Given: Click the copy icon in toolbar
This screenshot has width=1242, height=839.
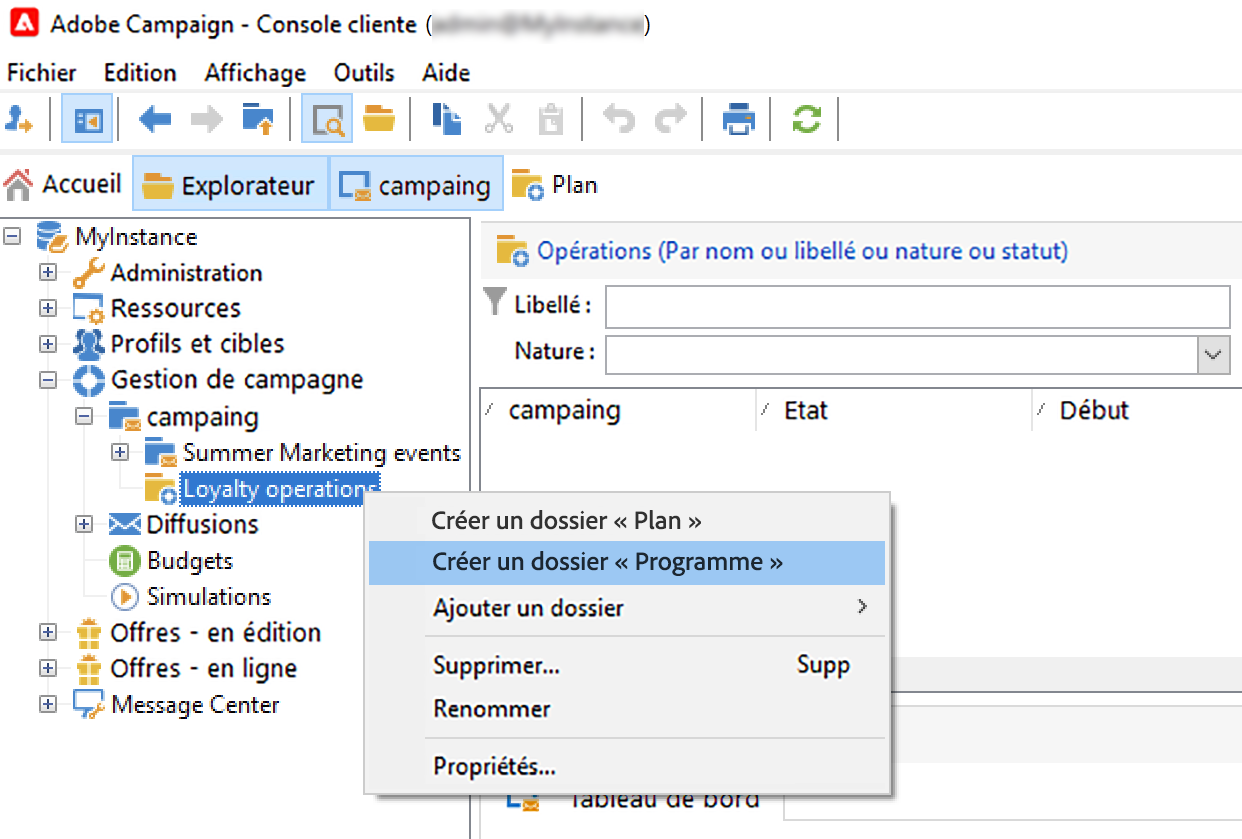Looking at the screenshot, I should pos(446,120).
